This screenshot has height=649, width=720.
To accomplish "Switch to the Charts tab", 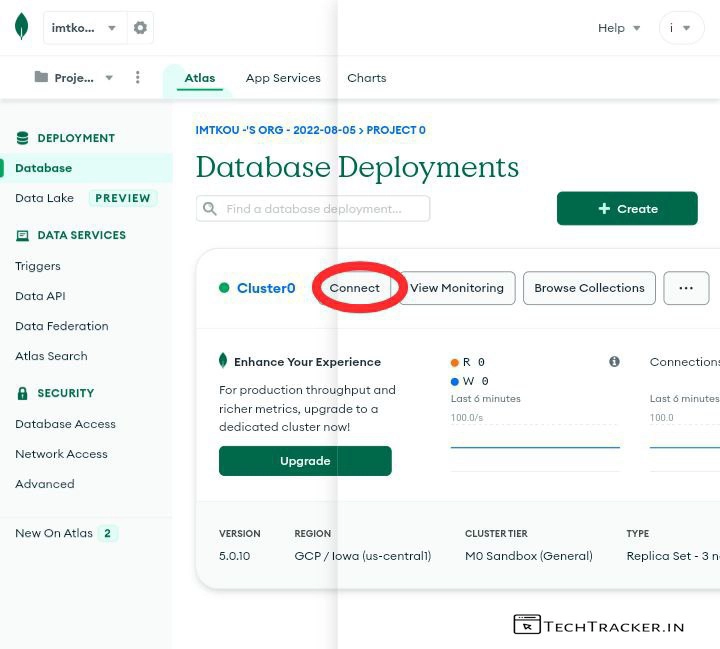I will [x=366, y=78].
